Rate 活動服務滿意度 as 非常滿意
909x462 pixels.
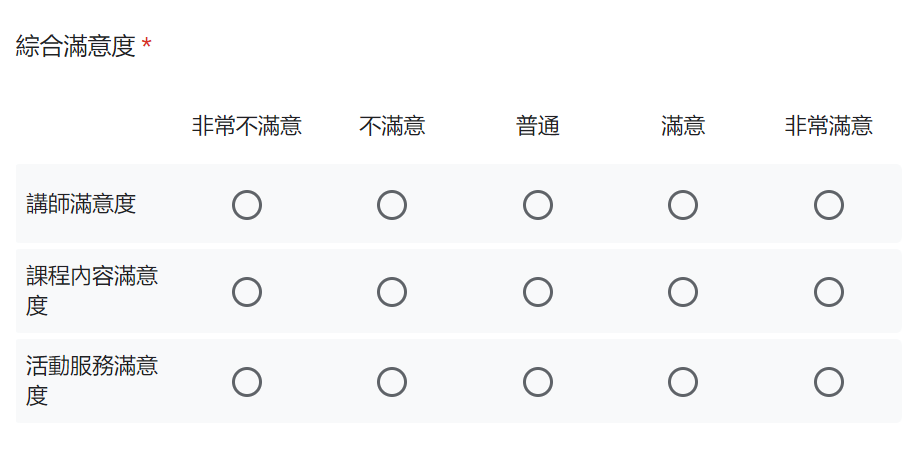coord(828,382)
